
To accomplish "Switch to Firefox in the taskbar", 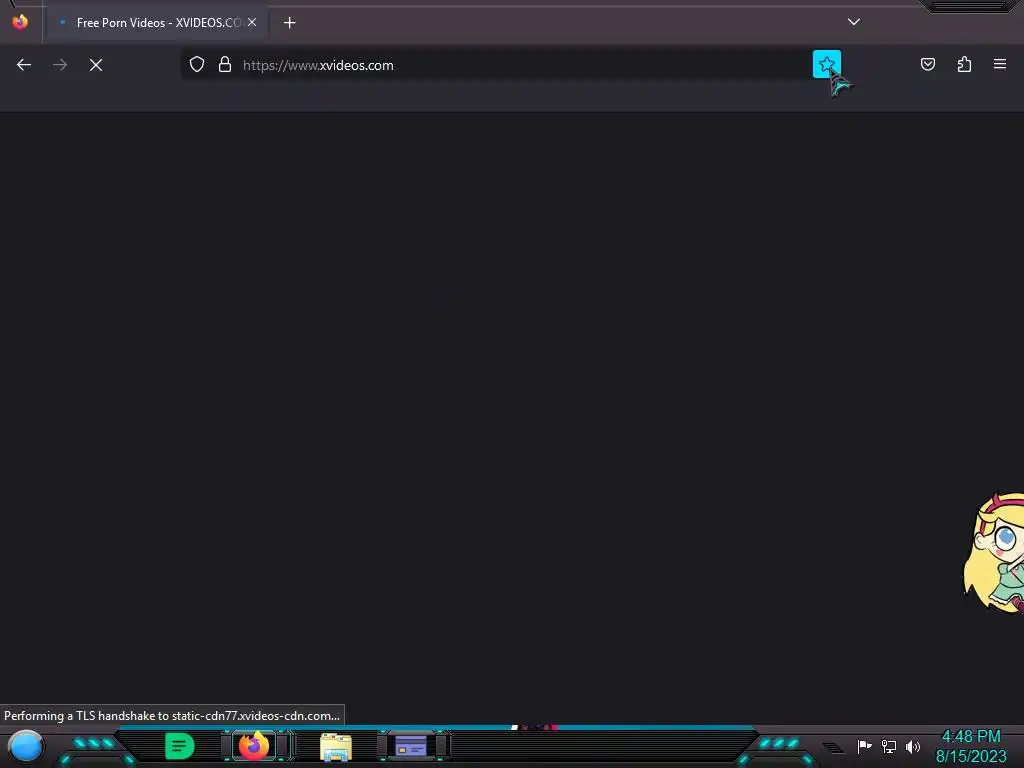I will (255, 746).
